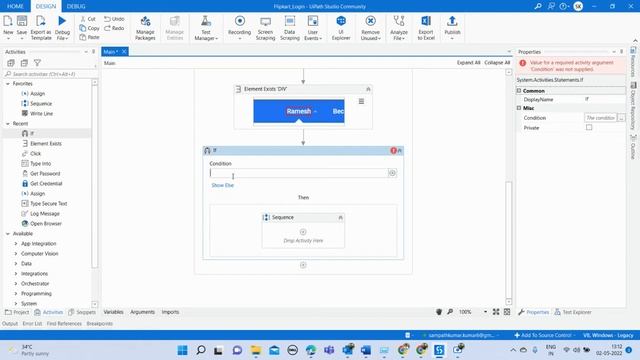Click Condition property text field
This screenshot has width=640, height=360.
click(600, 118)
